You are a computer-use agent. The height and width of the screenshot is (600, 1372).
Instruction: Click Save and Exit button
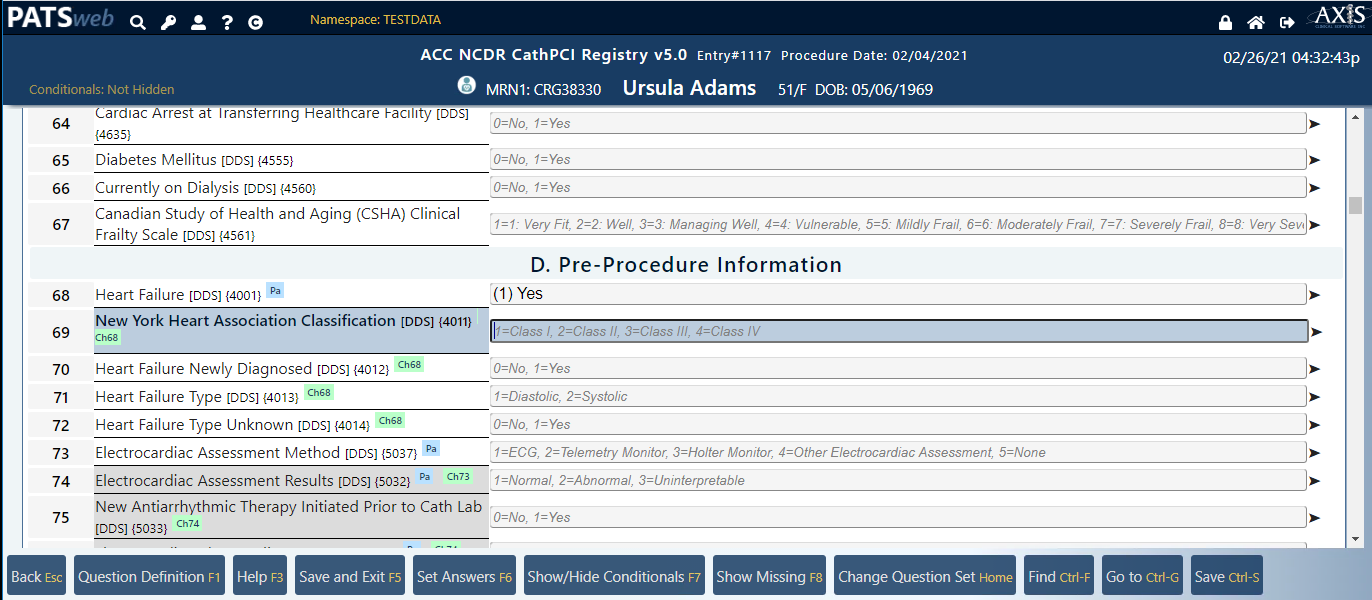[x=350, y=576]
